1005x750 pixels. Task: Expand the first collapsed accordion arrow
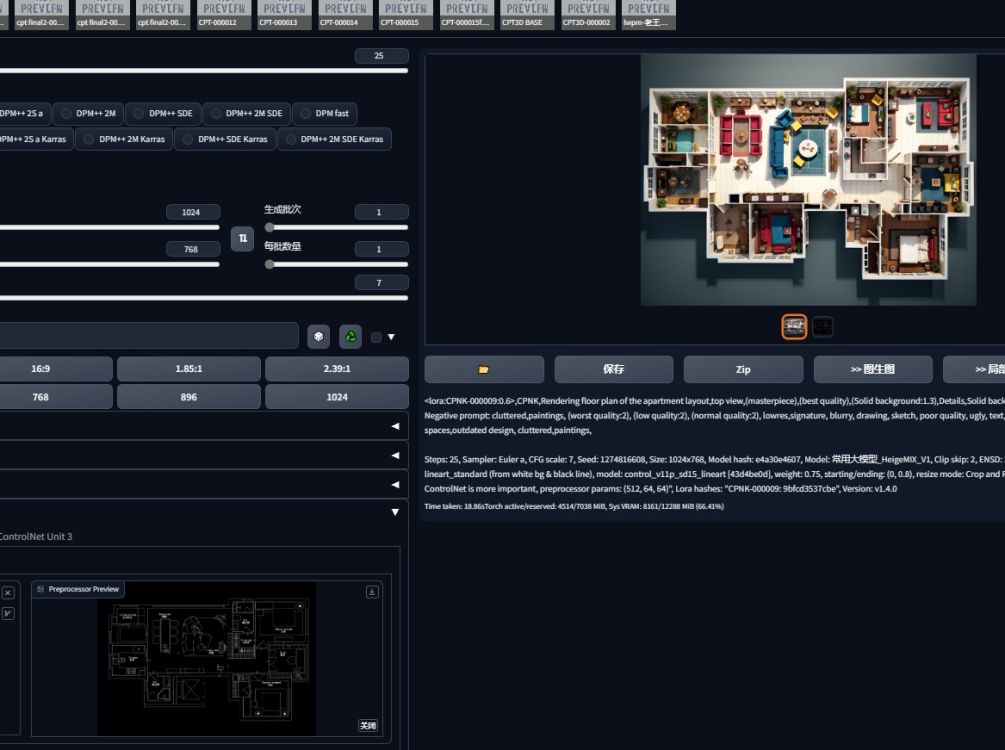pyautogui.click(x=395, y=426)
